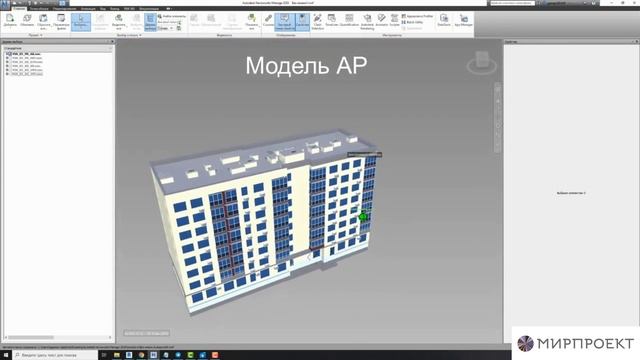Screen dimensions: 640x360
Task: Toggle Quick Properties (Быстрые свойства)
Action: click(285, 21)
